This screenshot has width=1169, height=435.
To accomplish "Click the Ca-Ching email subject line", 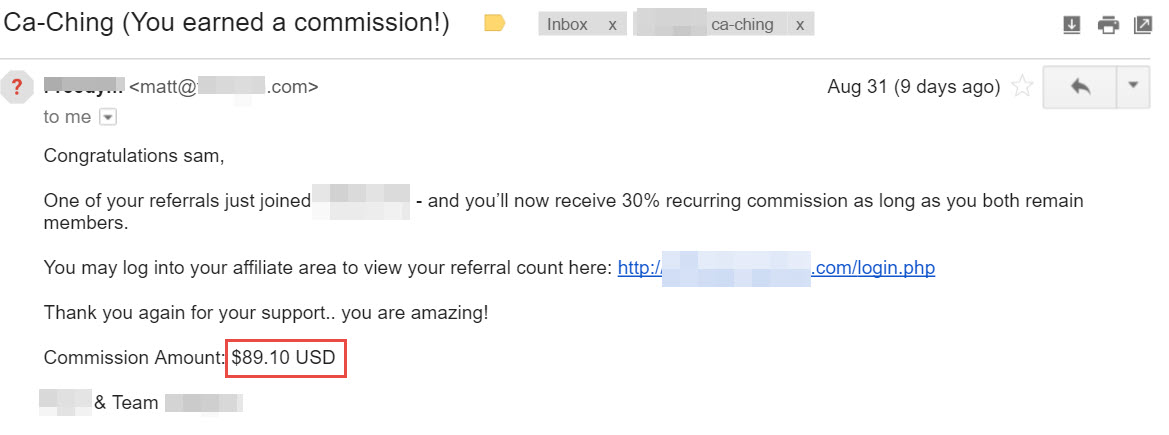I will click(227, 24).
